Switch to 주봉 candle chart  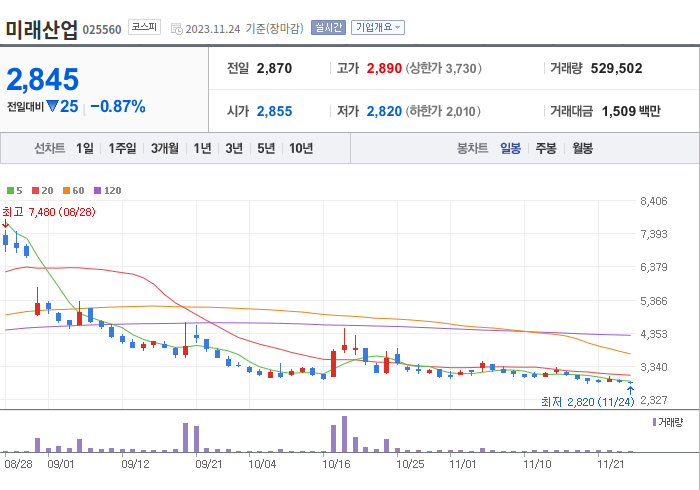click(546, 148)
